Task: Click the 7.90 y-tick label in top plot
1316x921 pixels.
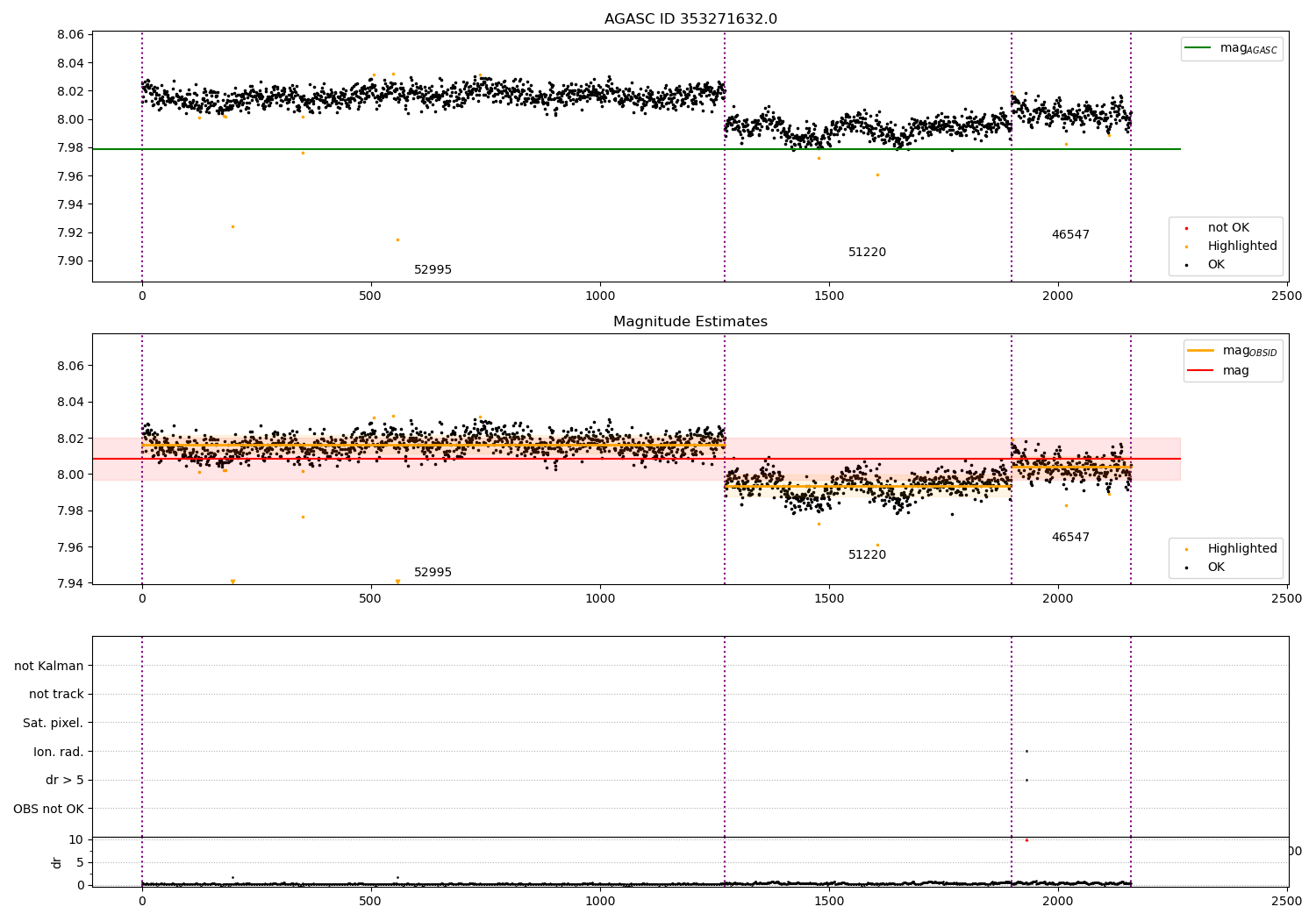Action: 69,261
